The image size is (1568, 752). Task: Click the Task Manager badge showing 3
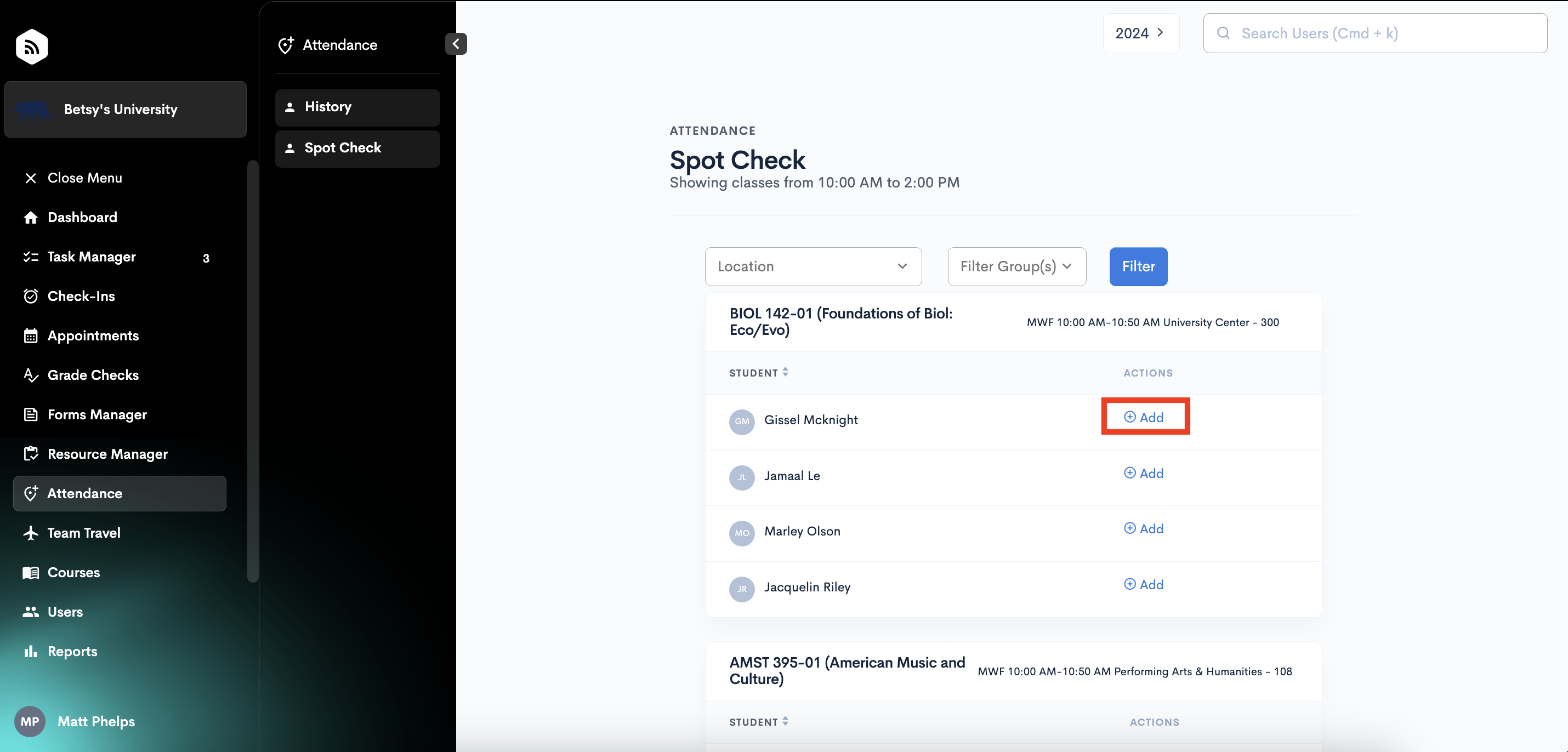[206, 259]
